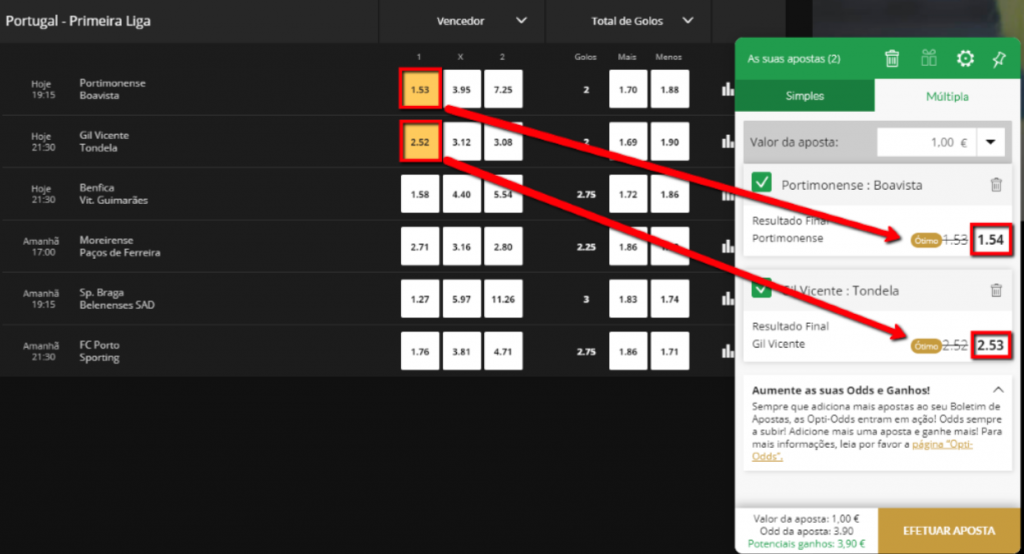Delete the Portimonense : Boavista bet
The height and width of the screenshot is (554, 1024).
pyautogui.click(x=995, y=185)
